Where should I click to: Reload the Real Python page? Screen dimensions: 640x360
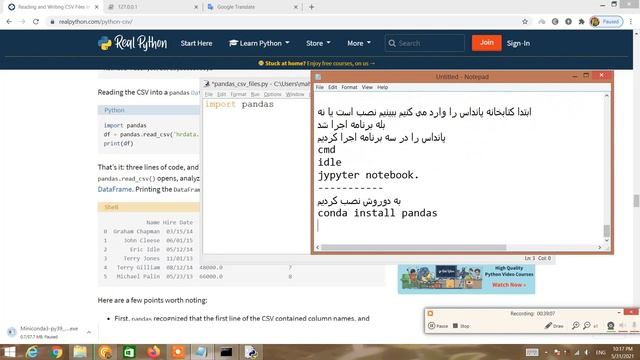point(36,22)
